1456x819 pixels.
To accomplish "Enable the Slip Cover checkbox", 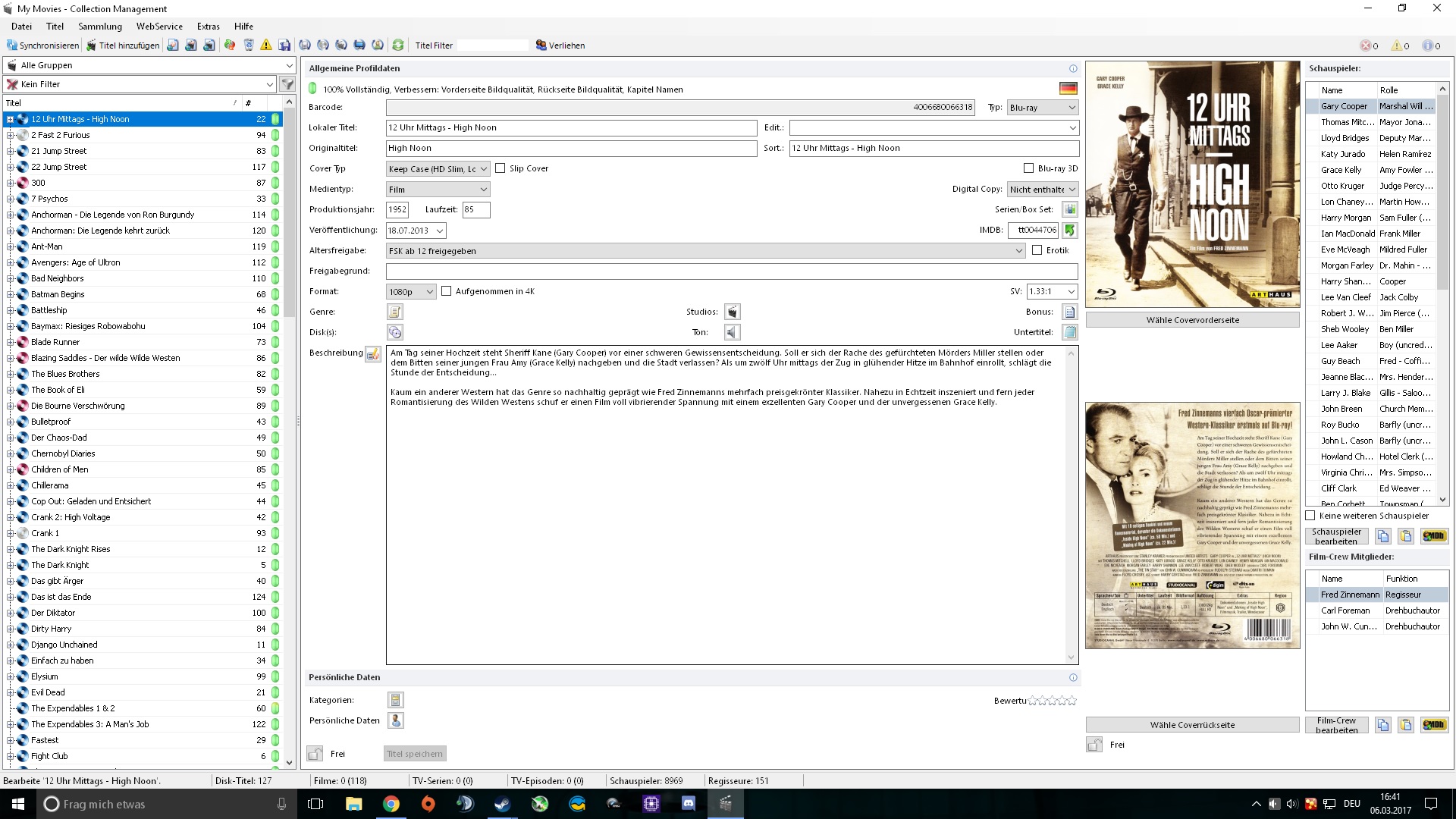I will coord(500,168).
